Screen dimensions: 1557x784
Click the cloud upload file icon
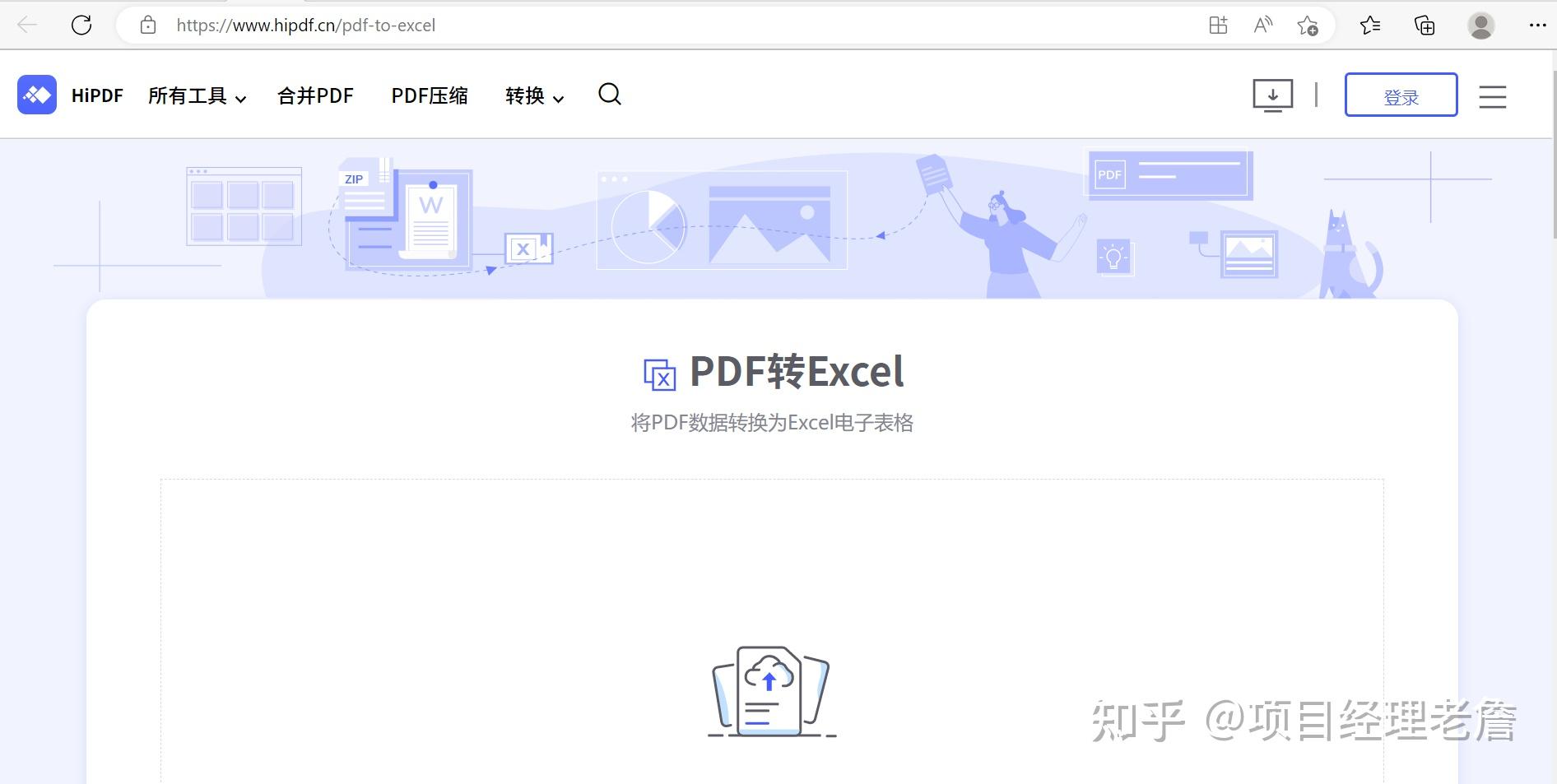[x=772, y=691]
